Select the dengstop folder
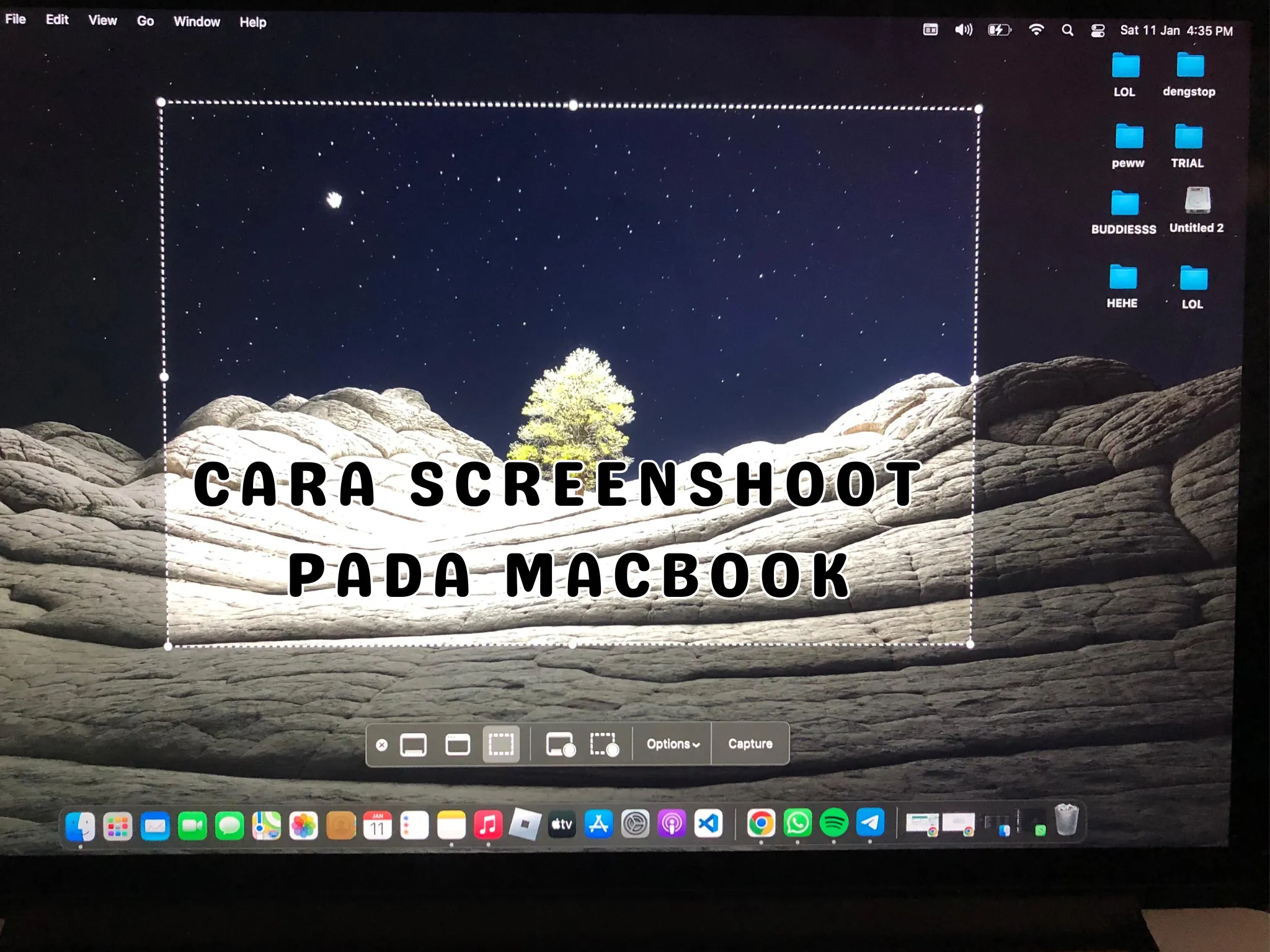1270x952 pixels. (x=1189, y=75)
